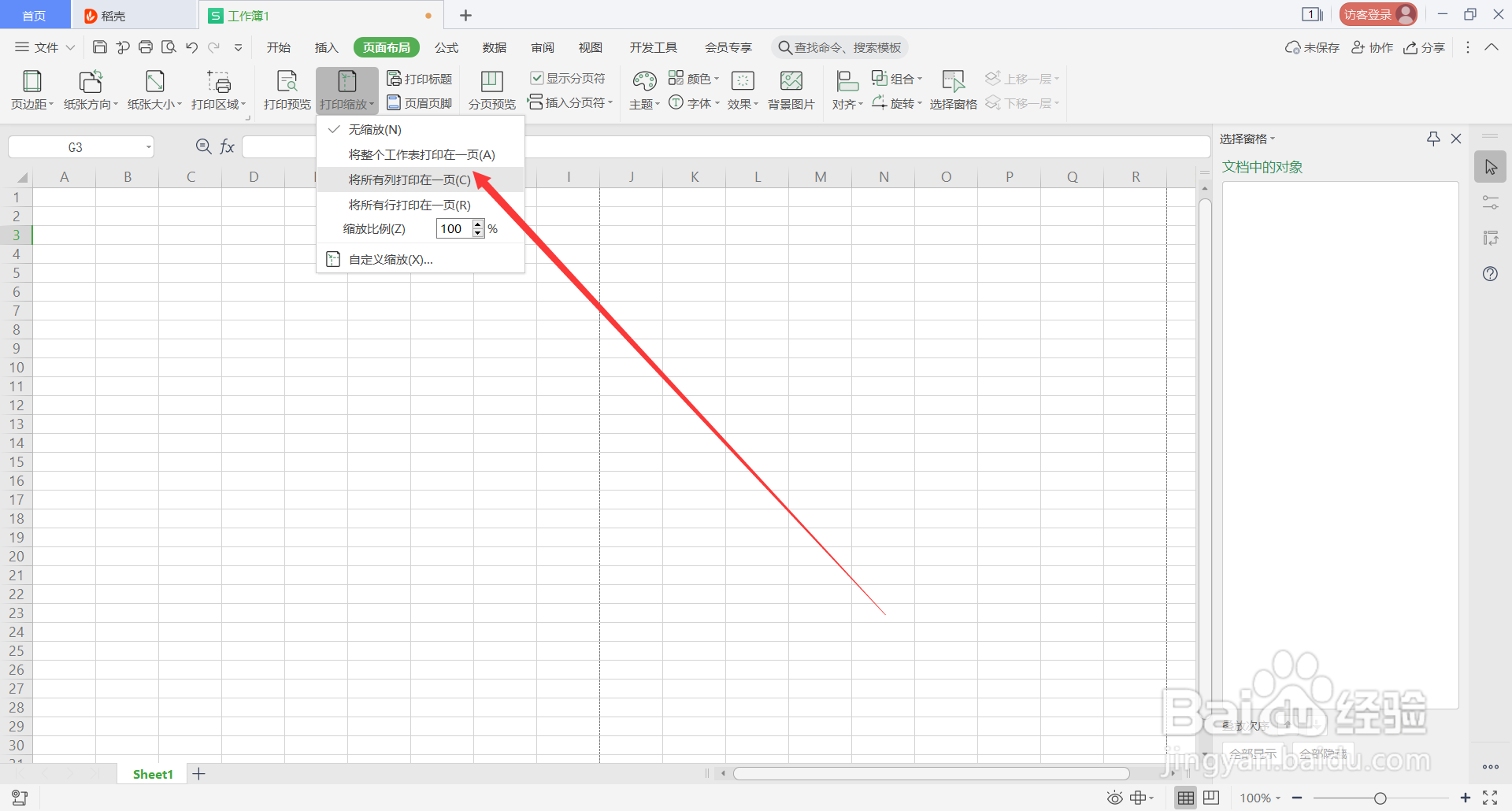Select the Sheet1 tab

click(153, 774)
